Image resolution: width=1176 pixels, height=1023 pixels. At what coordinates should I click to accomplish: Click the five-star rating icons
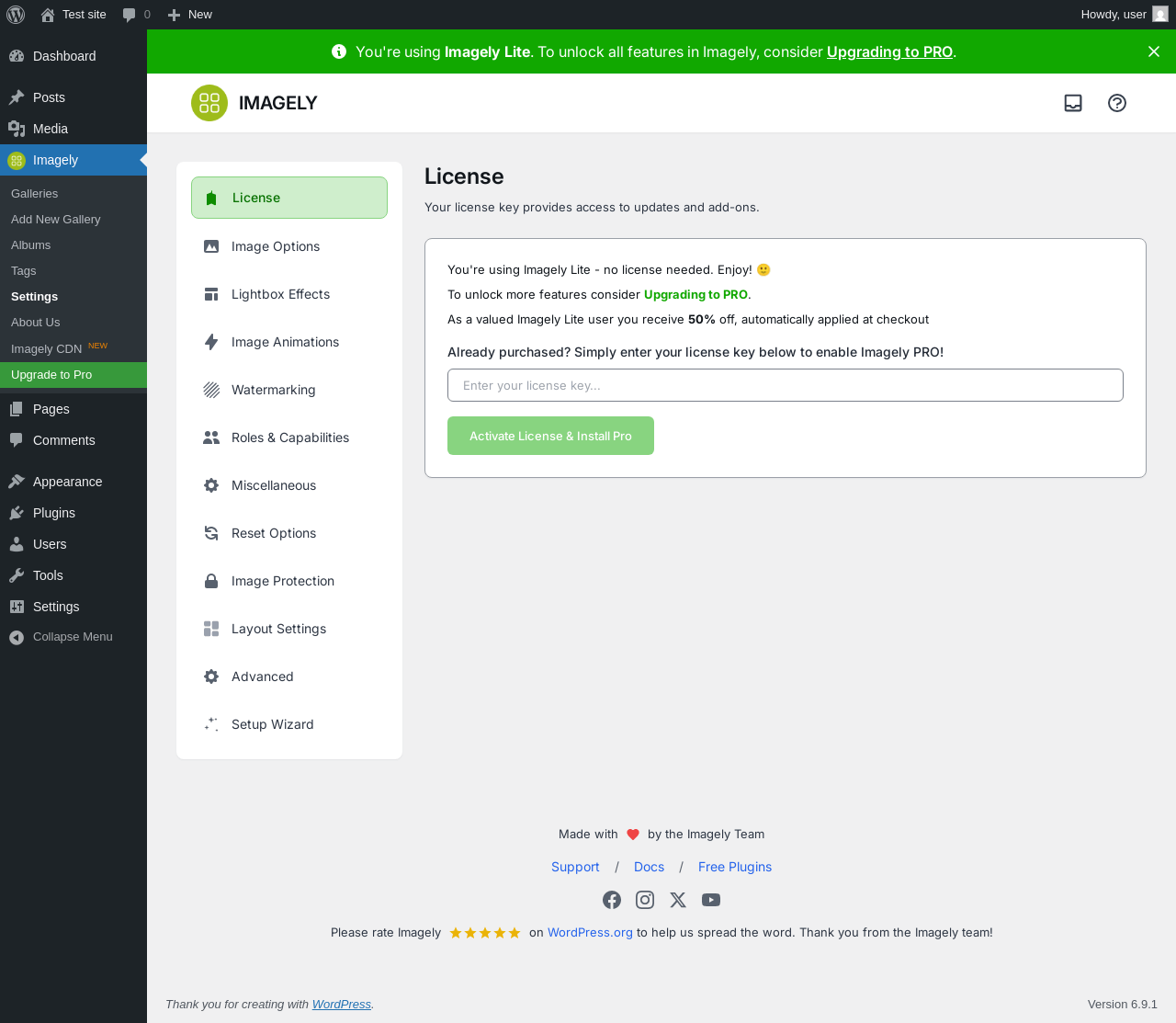point(485,933)
